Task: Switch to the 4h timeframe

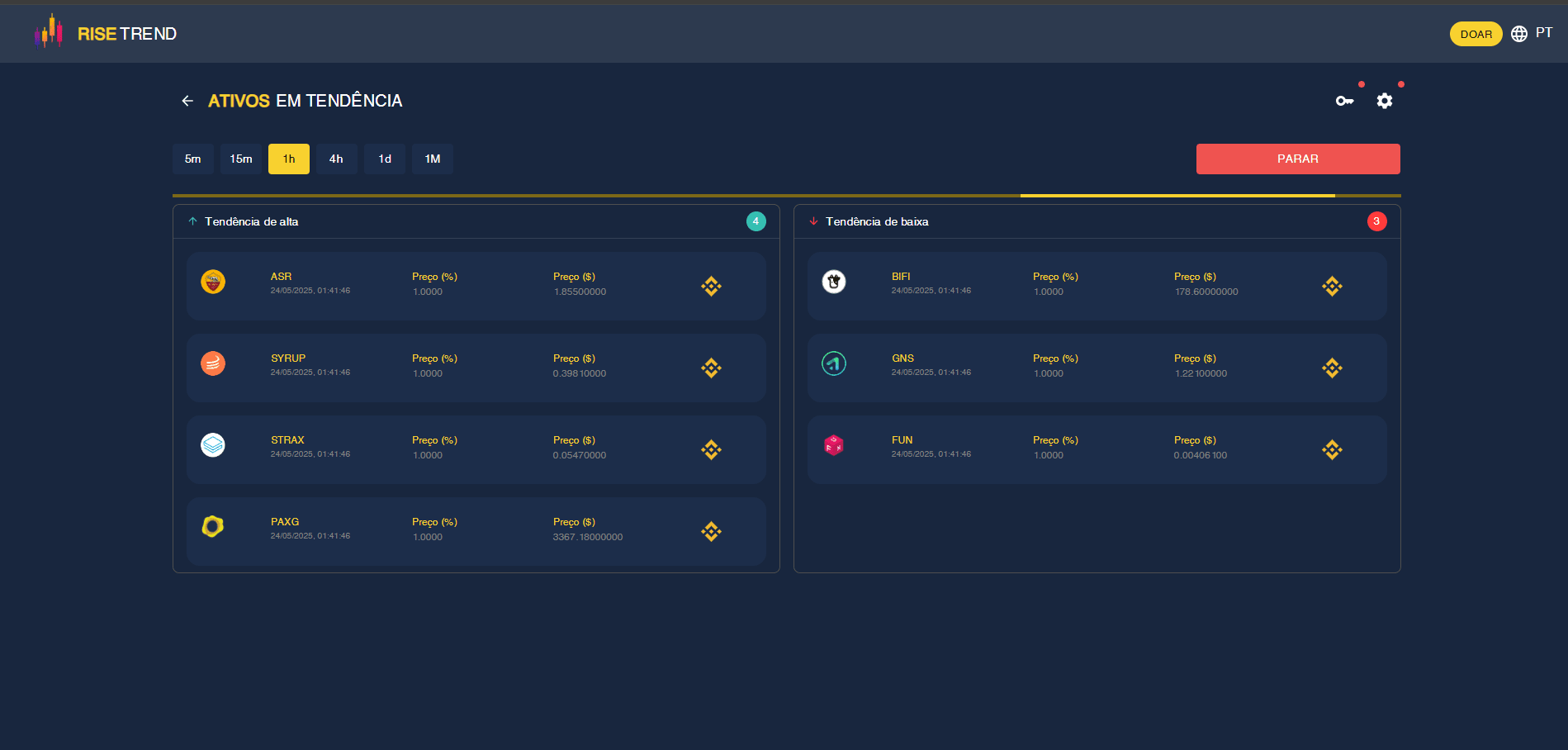Action: (x=337, y=159)
